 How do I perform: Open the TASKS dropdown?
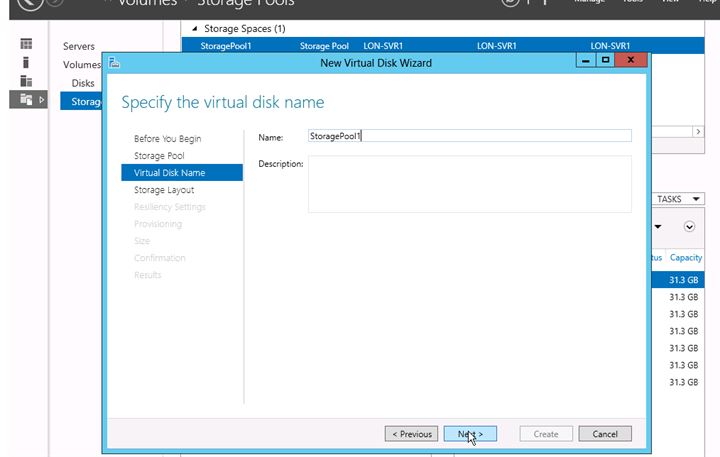click(x=680, y=199)
